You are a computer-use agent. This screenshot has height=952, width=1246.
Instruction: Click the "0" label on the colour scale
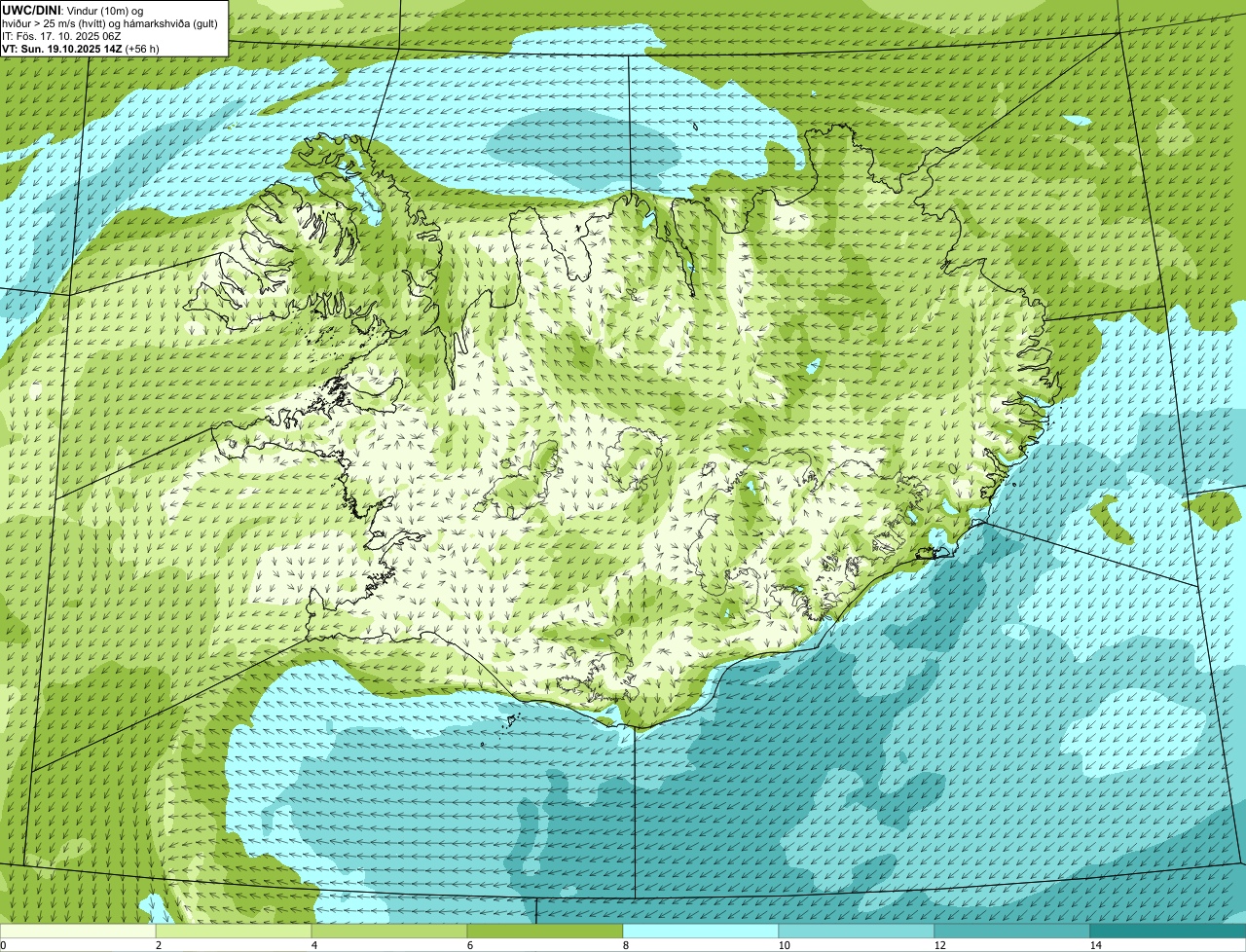(x=3, y=945)
